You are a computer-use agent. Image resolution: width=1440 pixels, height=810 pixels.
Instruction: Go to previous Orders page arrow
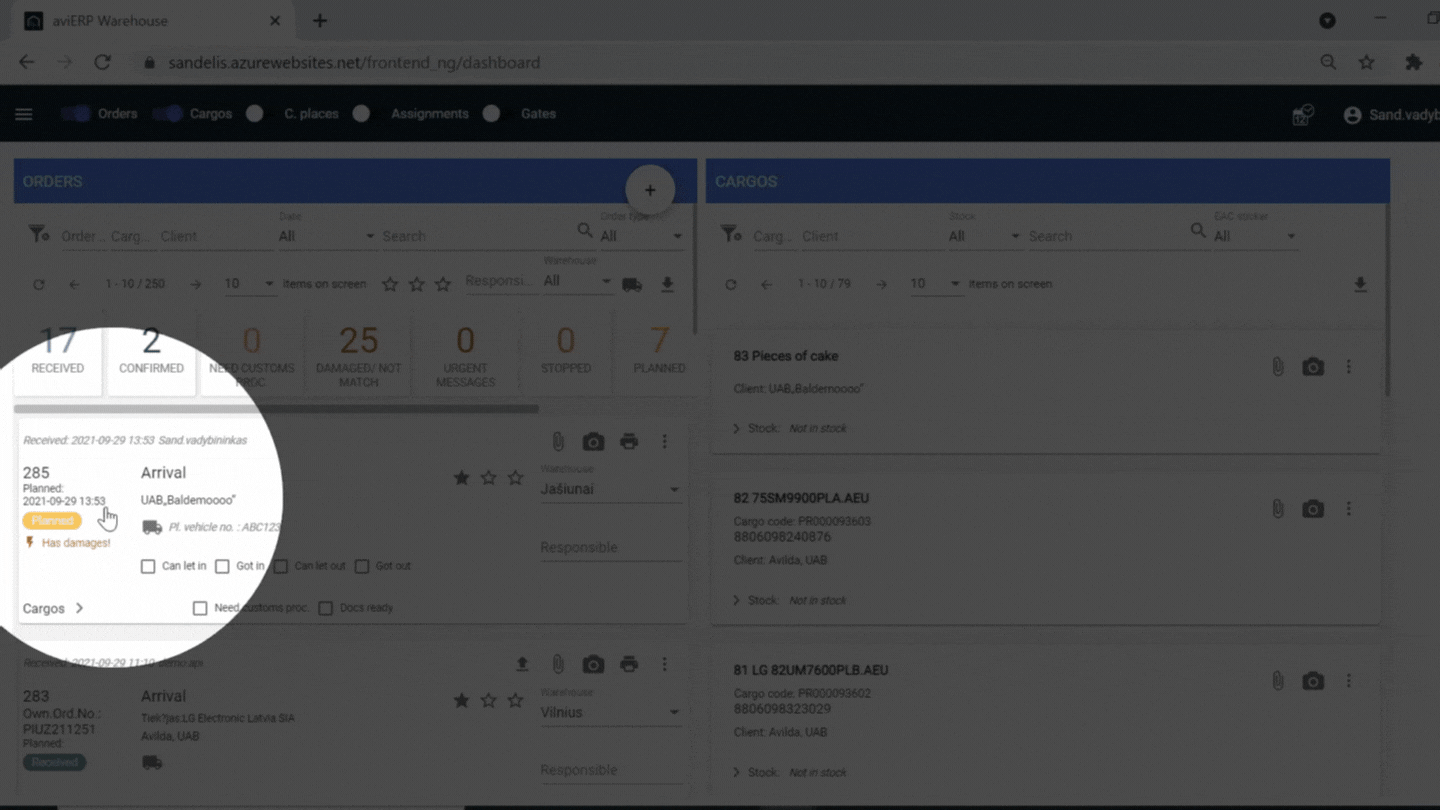(74, 284)
